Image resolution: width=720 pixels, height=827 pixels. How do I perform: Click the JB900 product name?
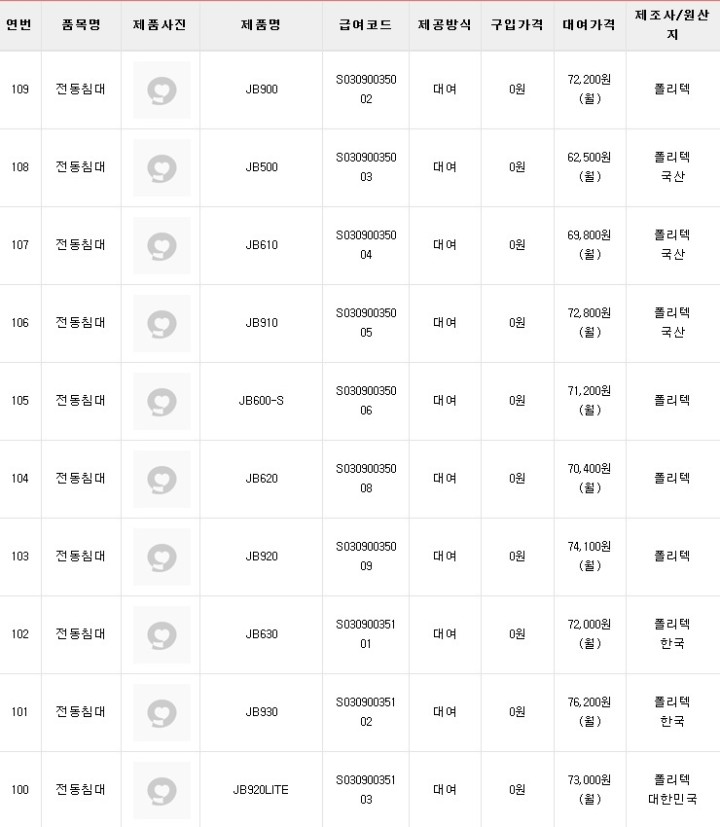point(261,90)
